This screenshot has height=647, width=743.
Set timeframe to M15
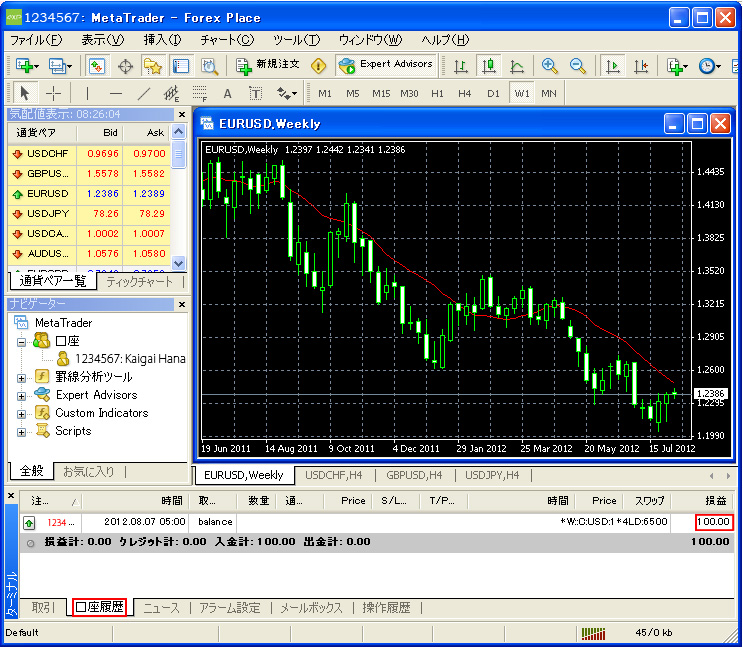[381, 93]
